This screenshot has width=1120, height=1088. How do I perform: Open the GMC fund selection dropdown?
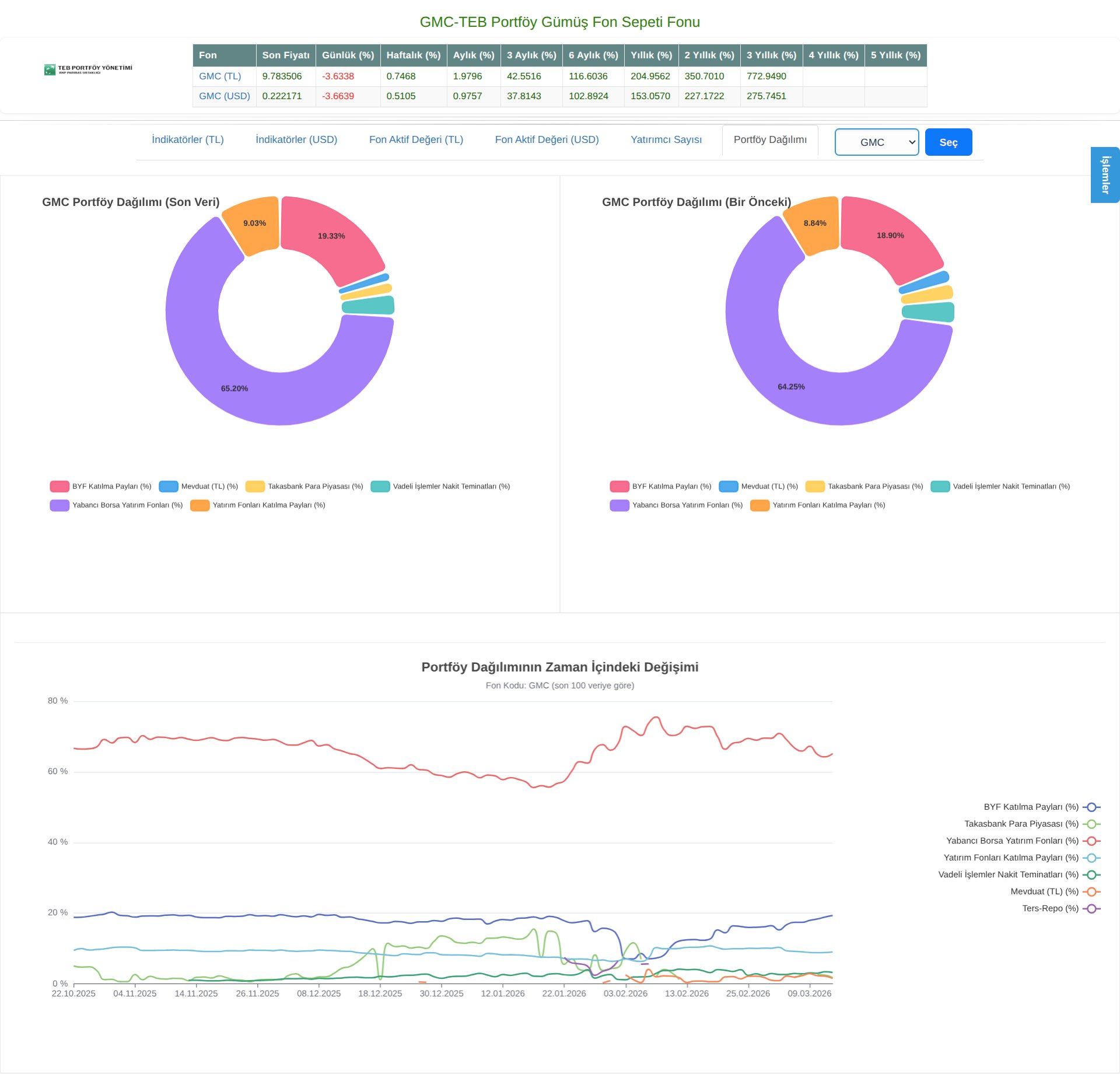pyautogui.click(x=876, y=142)
